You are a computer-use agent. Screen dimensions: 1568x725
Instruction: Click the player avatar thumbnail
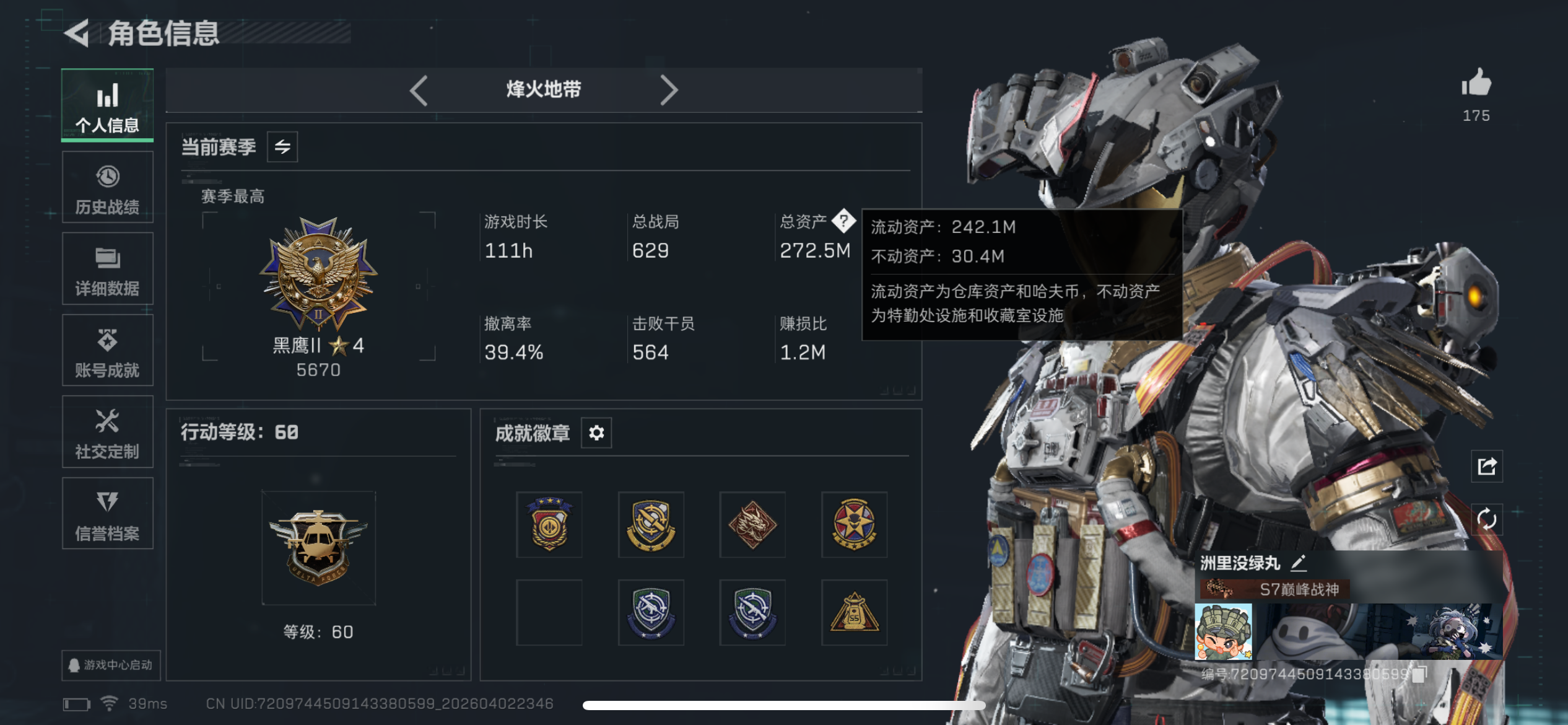[1223, 632]
